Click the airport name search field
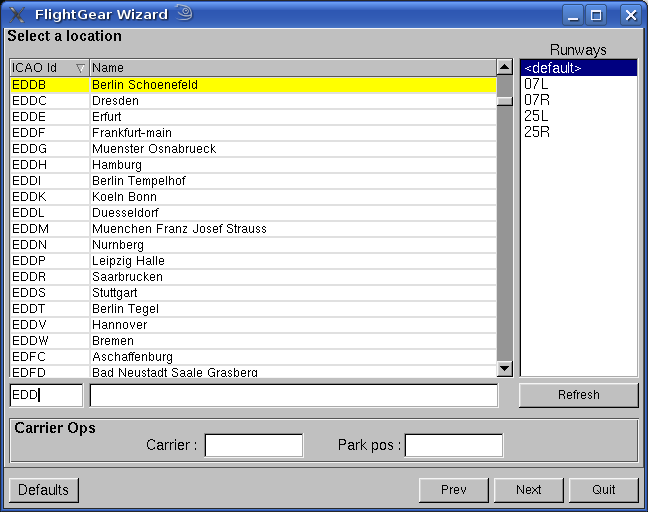The image size is (648, 512). (294, 395)
